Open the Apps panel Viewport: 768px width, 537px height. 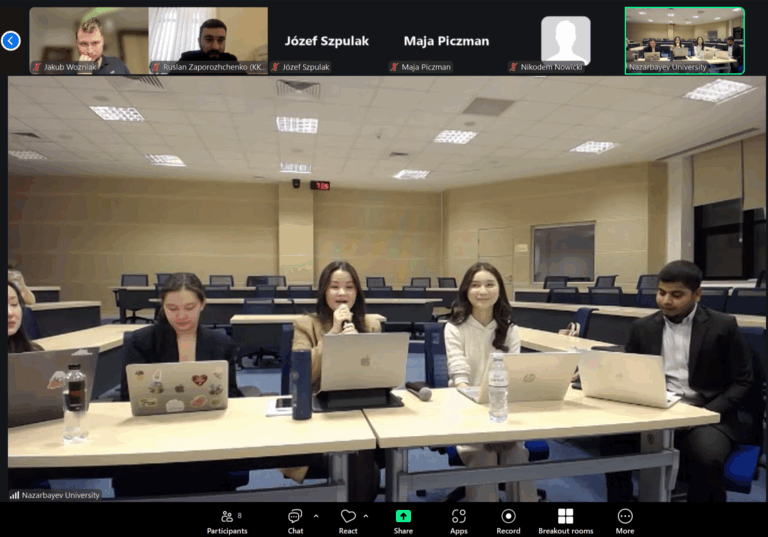459,520
